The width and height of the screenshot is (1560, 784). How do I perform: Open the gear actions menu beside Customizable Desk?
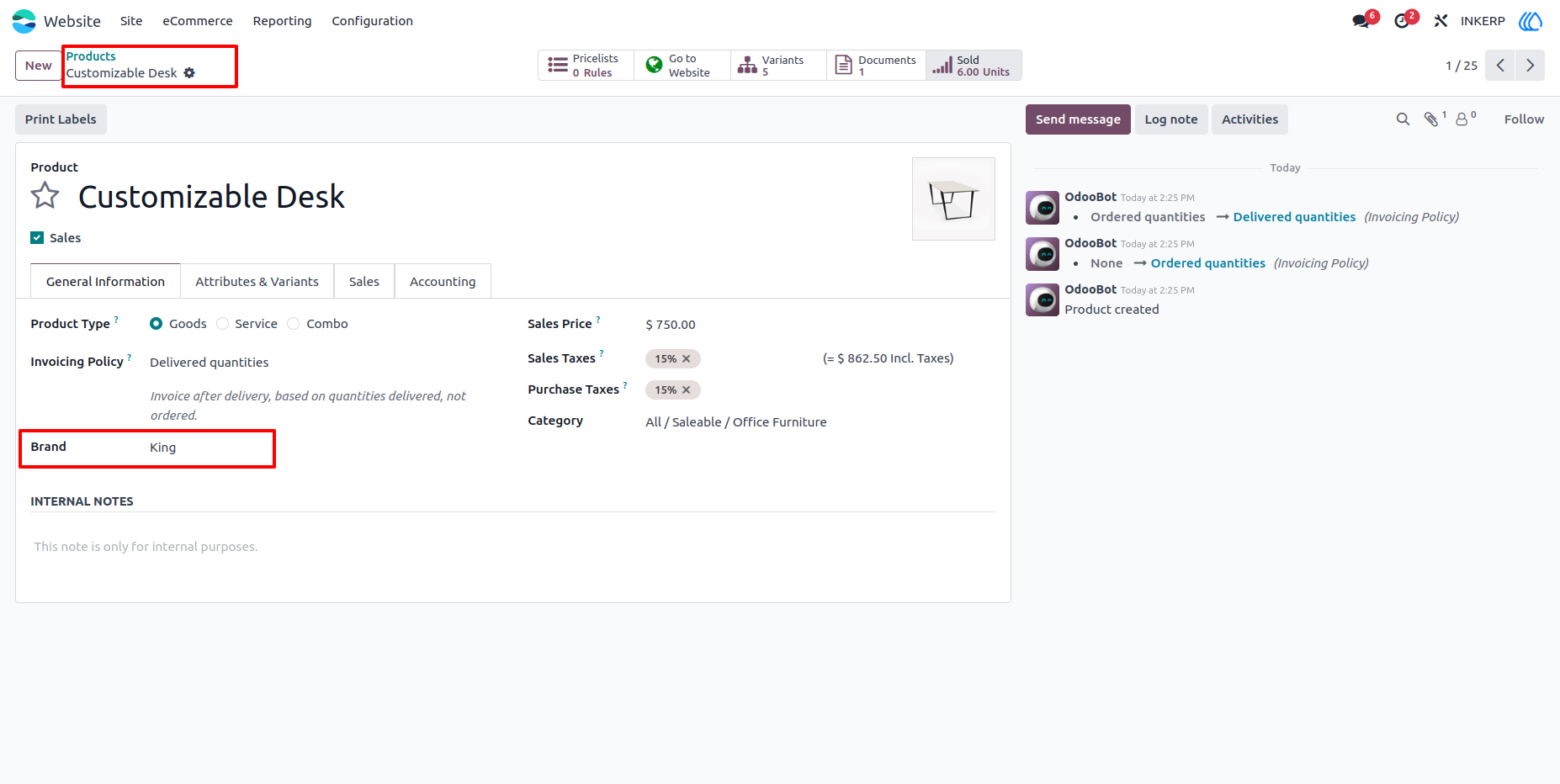tap(189, 73)
